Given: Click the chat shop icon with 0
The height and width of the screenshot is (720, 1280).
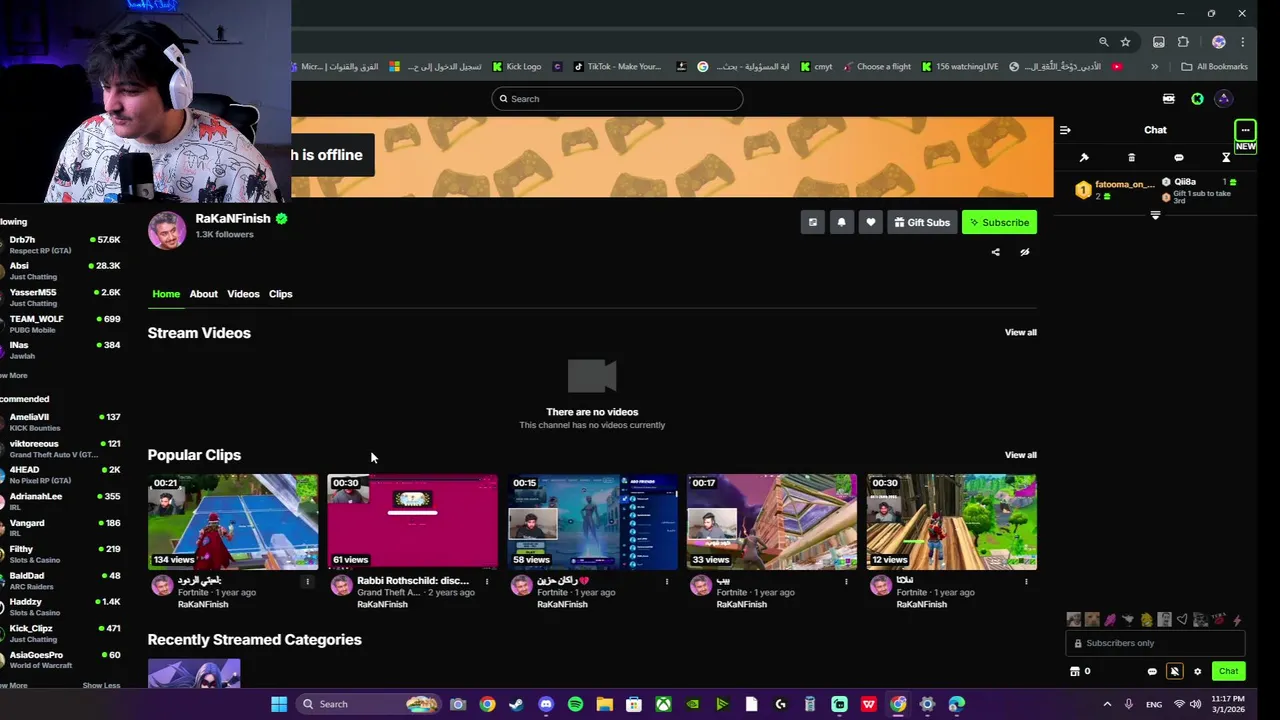Looking at the screenshot, I should point(1080,671).
